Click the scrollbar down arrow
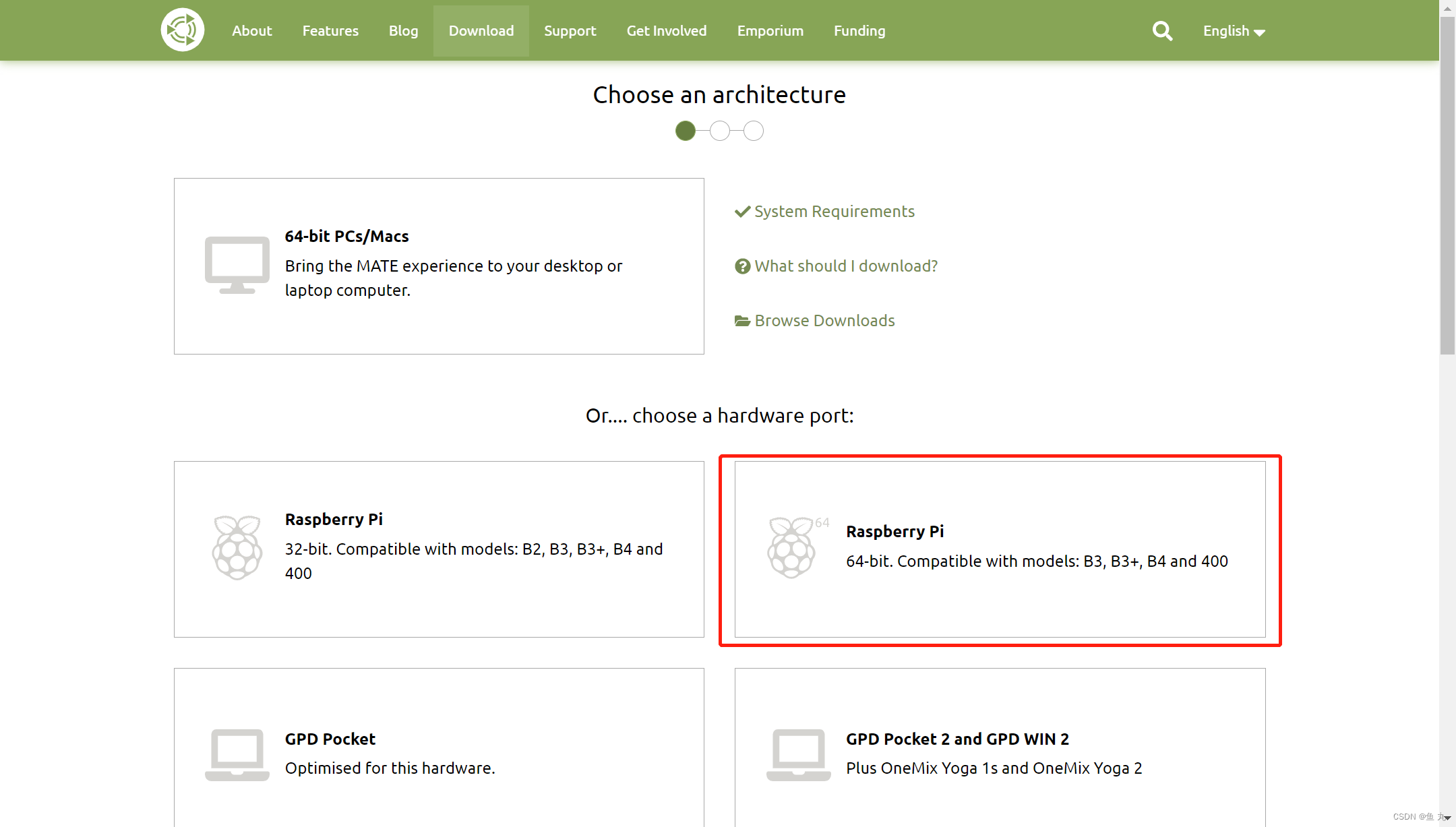1456x827 pixels. pos(1447,818)
